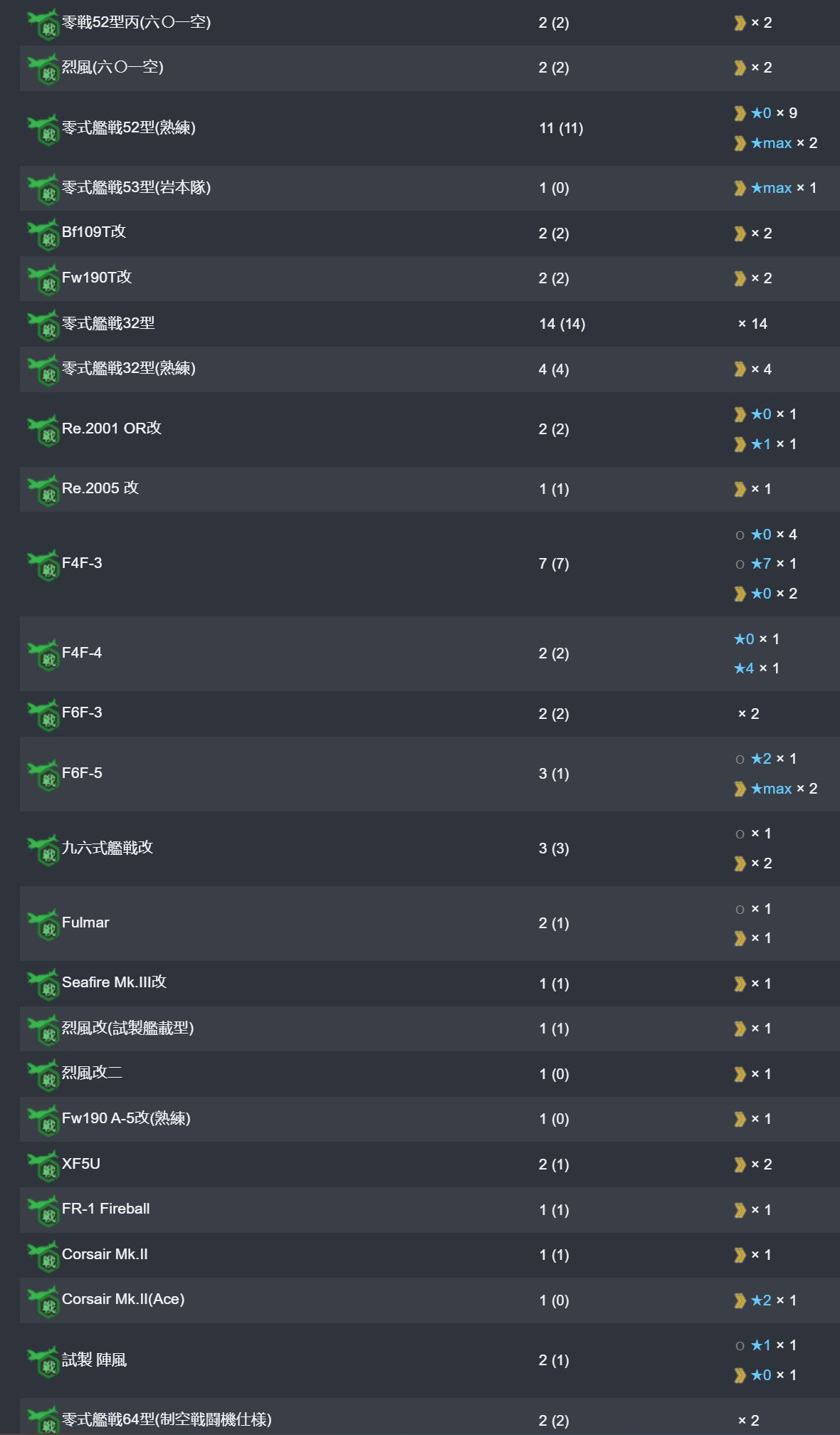Click the count 14 (14) for 零式艦戦32型
The height and width of the screenshot is (1435, 840).
pos(562,324)
